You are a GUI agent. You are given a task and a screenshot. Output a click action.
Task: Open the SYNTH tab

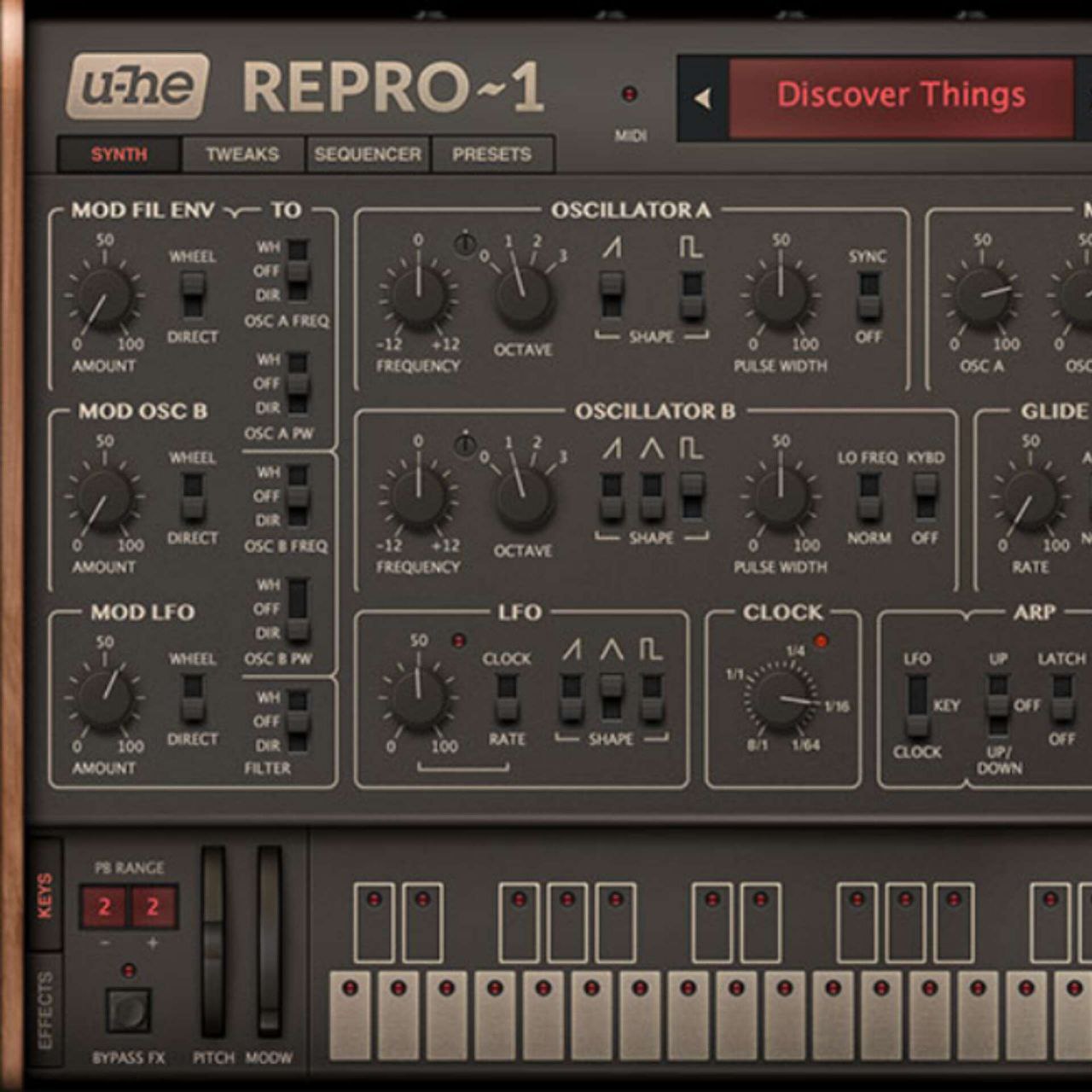click(119, 154)
